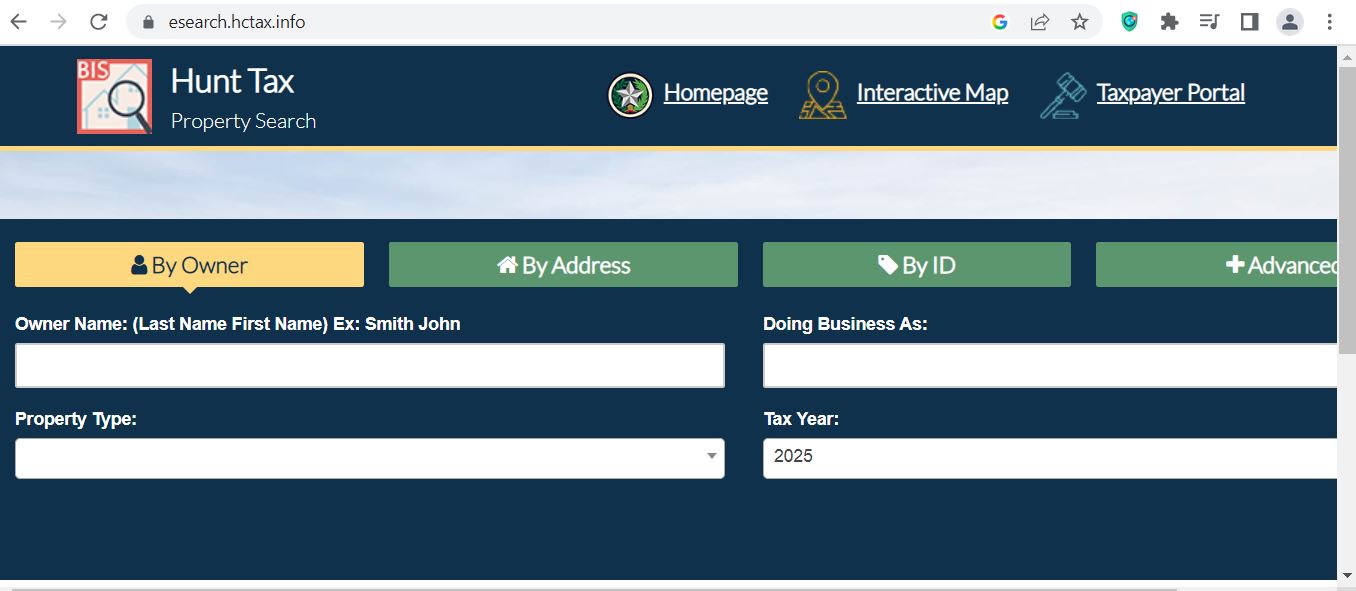Click the browser forward arrow
This screenshot has height=591, width=1356.
pos(58,21)
